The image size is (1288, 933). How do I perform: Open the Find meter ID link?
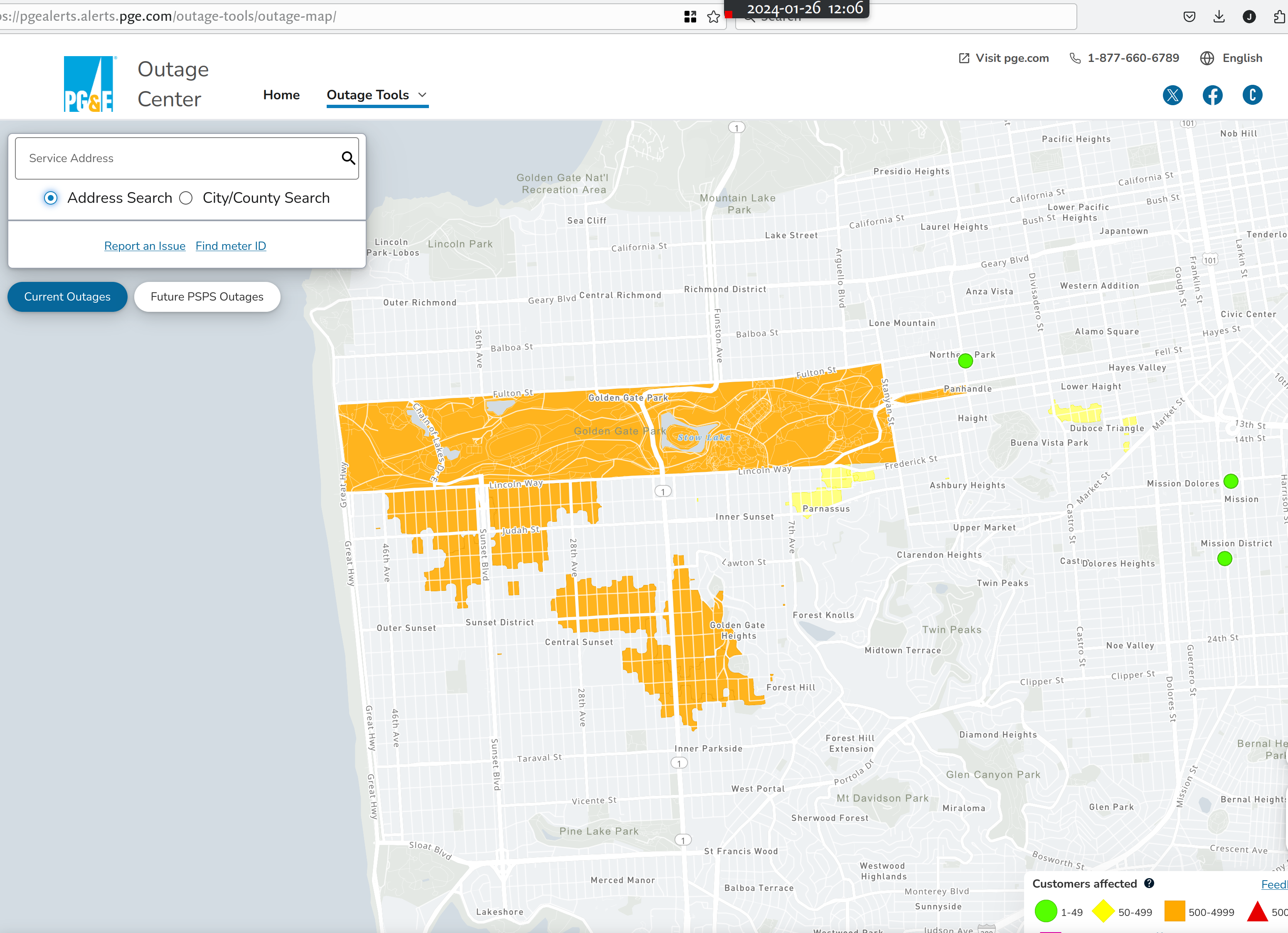click(x=231, y=246)
